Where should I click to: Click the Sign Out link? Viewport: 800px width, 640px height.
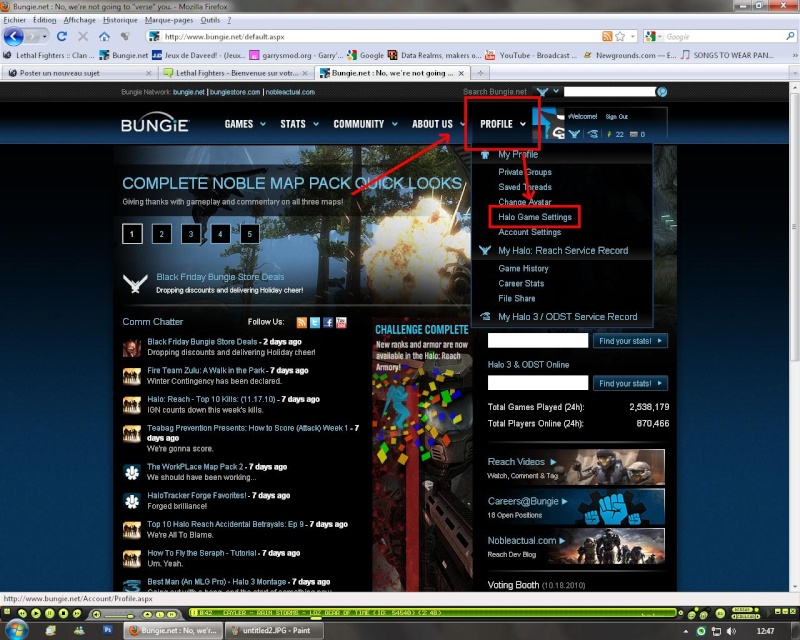[x=616, y=116]
